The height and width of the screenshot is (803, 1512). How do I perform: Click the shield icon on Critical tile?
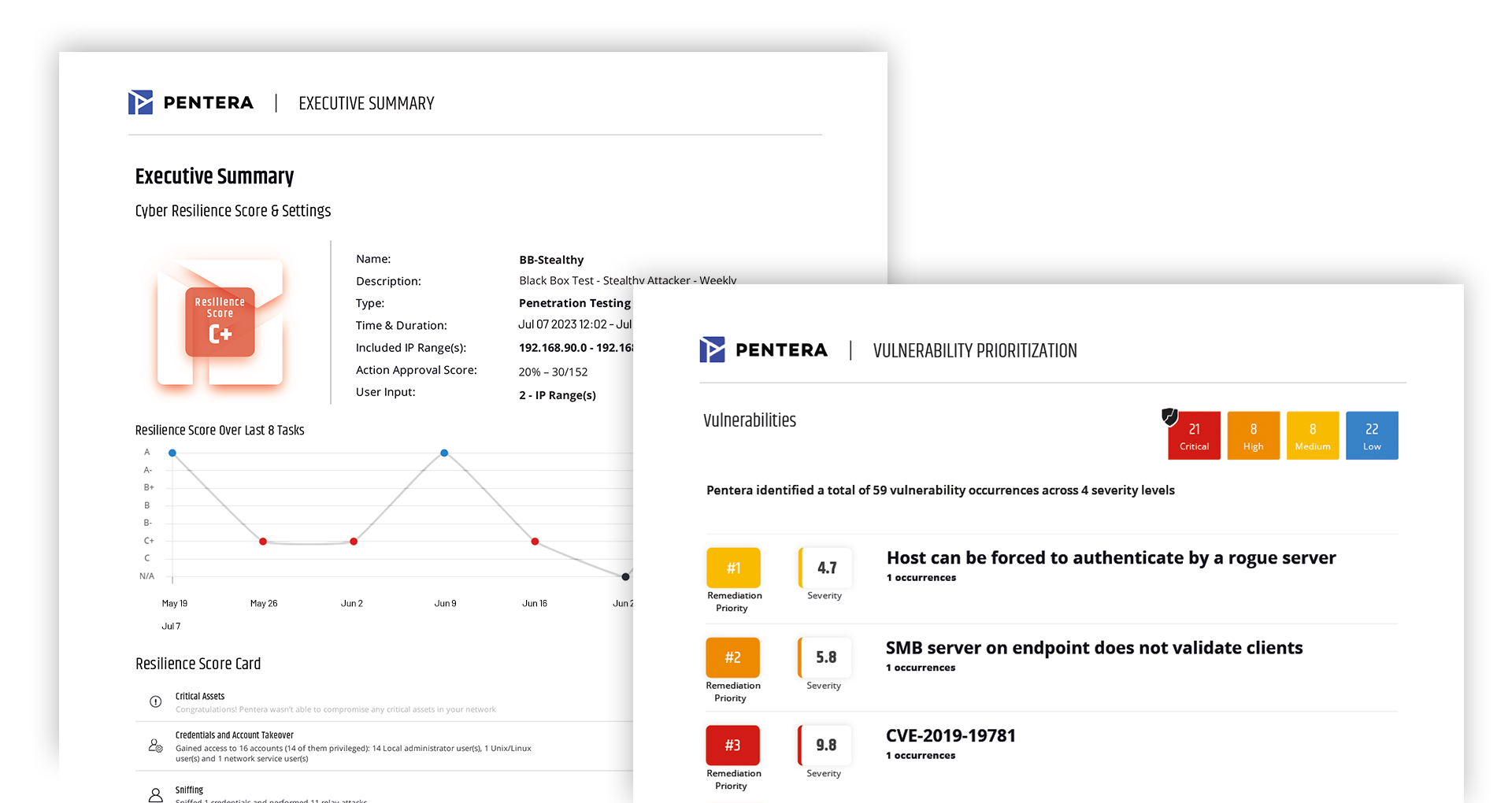pos(1169,416)
